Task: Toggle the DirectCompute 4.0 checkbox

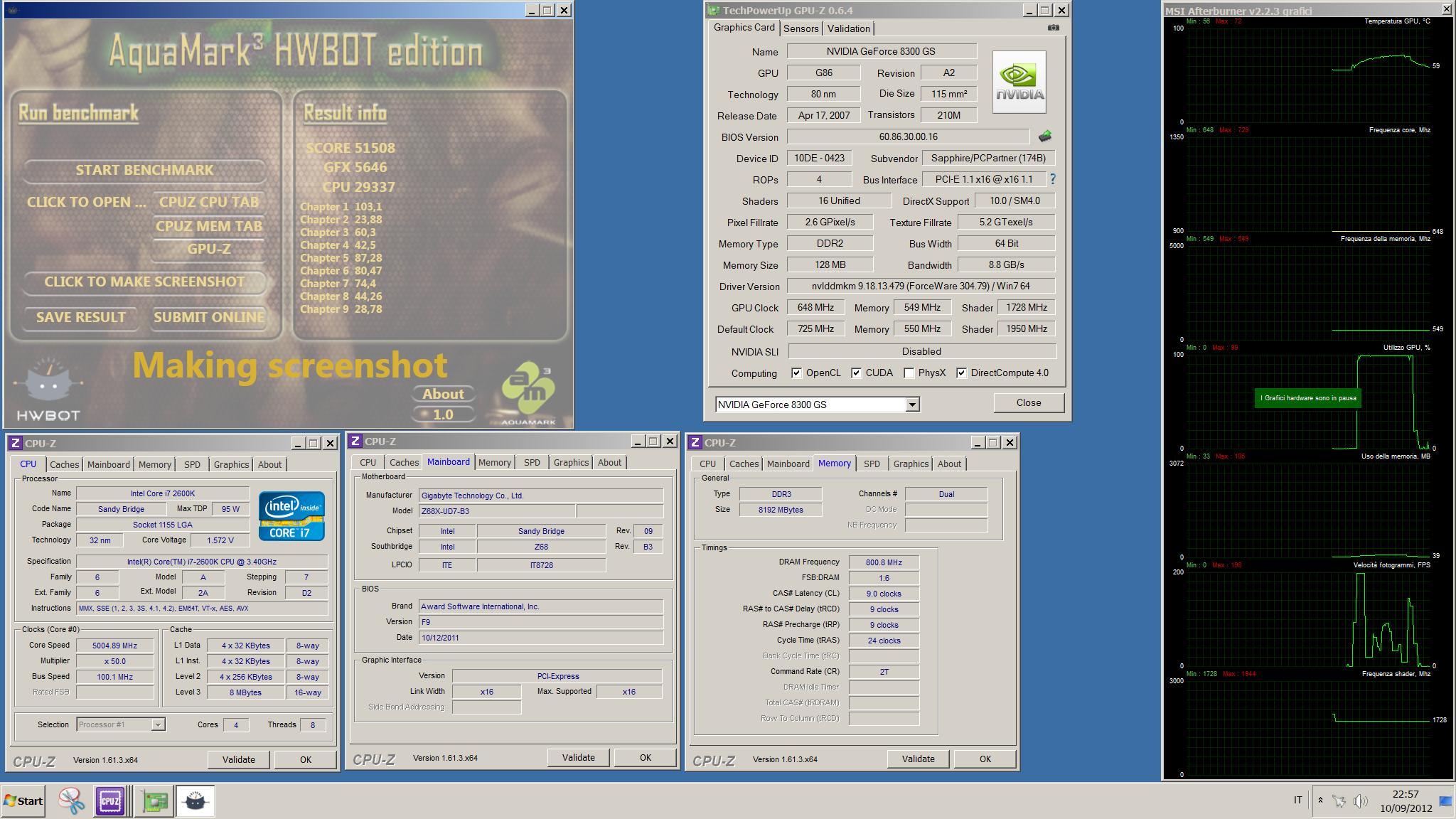Action: point(961,373)
